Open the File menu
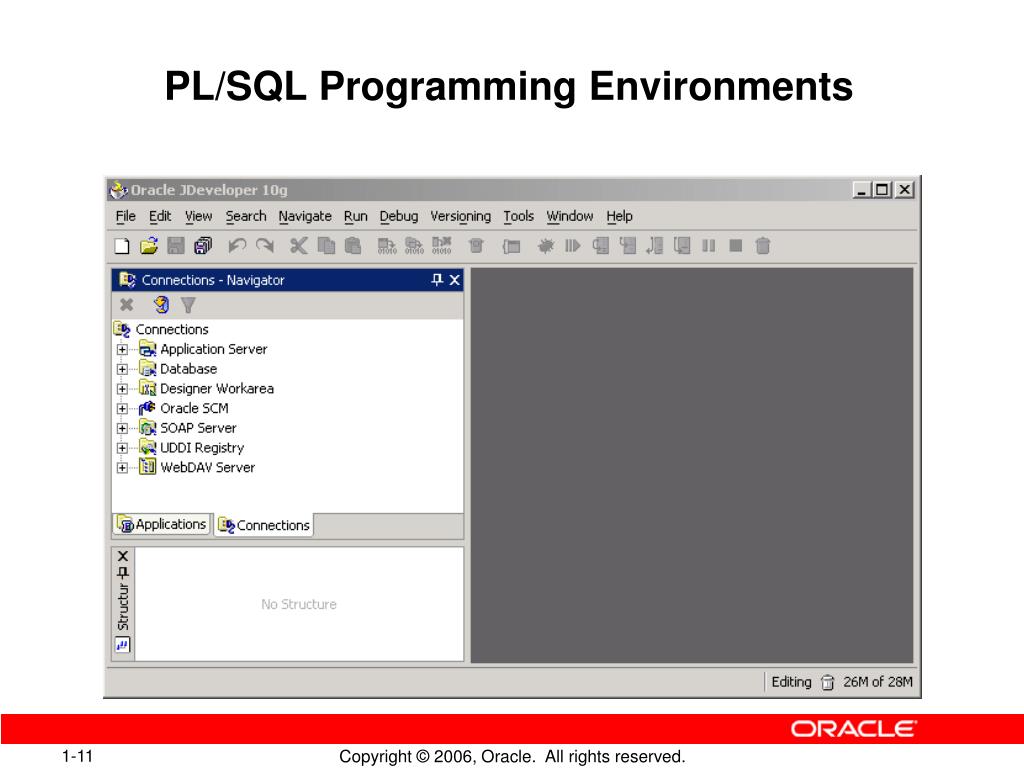Image resolution: width=1024 pixels, height=768 pixels. tap(125, 216)
